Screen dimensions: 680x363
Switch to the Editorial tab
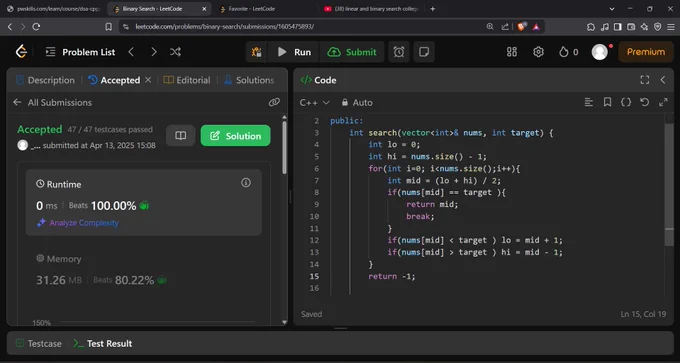186,80
